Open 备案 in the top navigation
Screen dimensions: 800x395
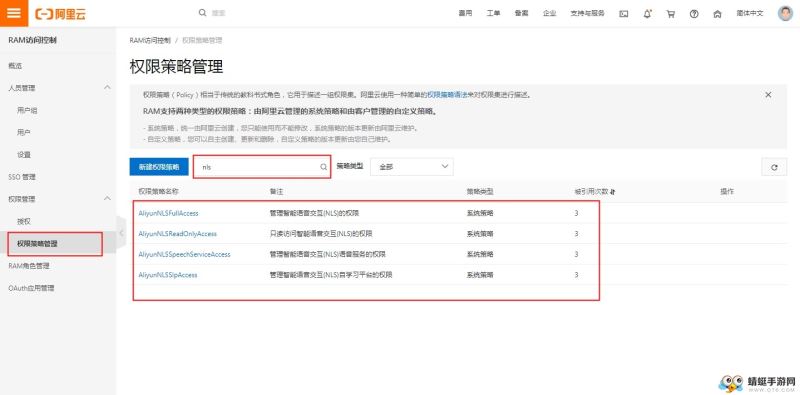point(521,13)
